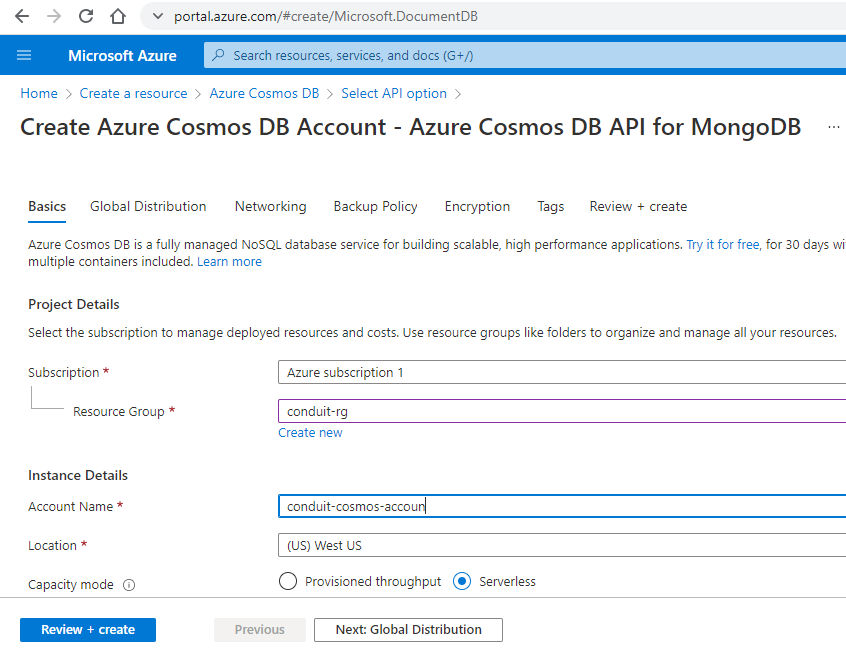Click the Resource Group field label
This screenshot has height=657, width=846.
(x=119, y=412)
